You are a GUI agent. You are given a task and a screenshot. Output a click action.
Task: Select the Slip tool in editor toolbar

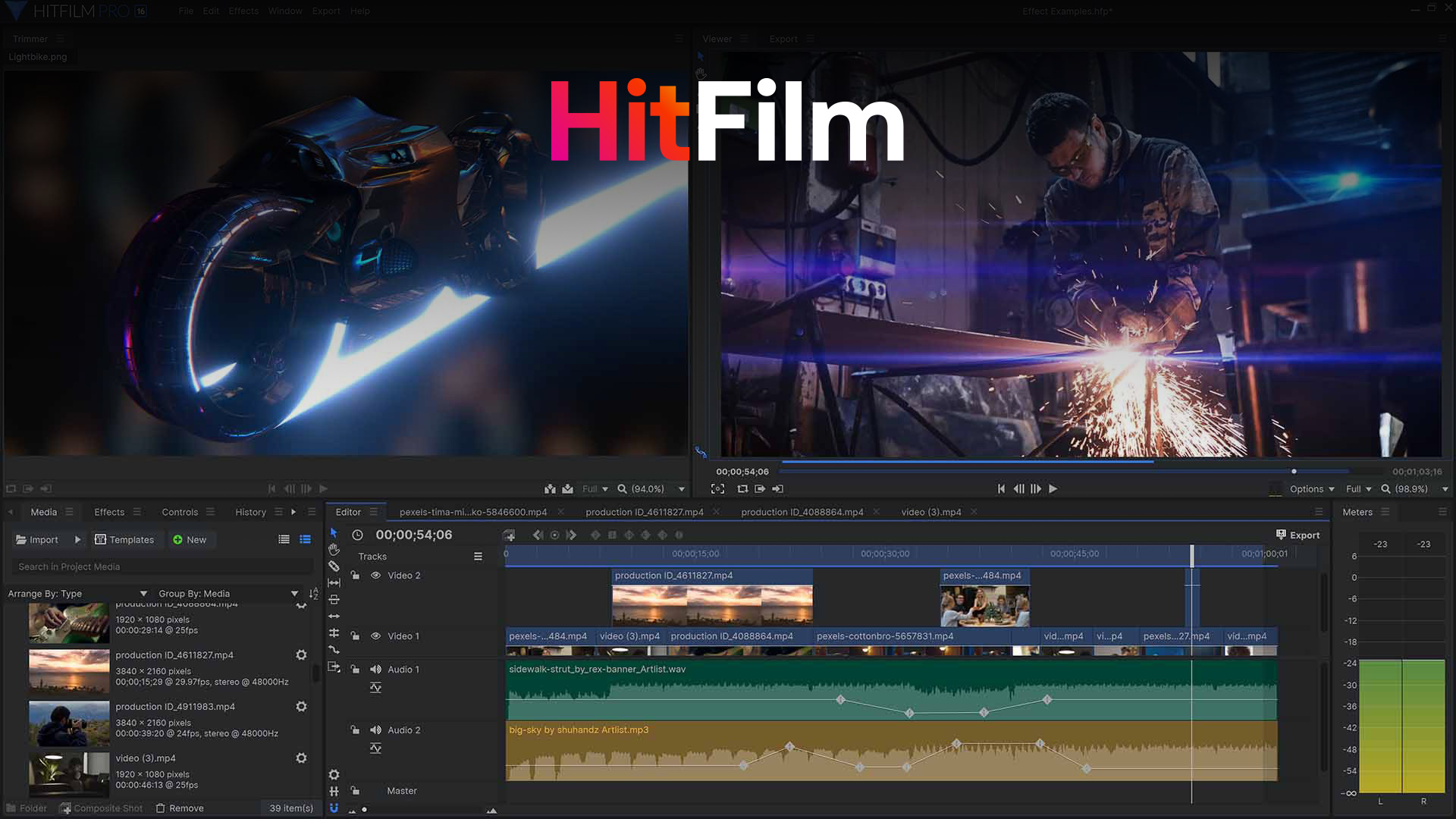coord(334,582)
